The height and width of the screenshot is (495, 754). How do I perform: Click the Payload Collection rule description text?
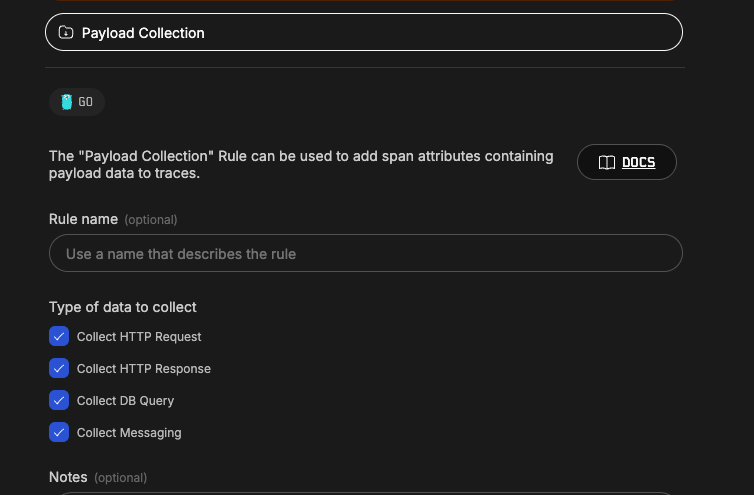tap(301, 165)
